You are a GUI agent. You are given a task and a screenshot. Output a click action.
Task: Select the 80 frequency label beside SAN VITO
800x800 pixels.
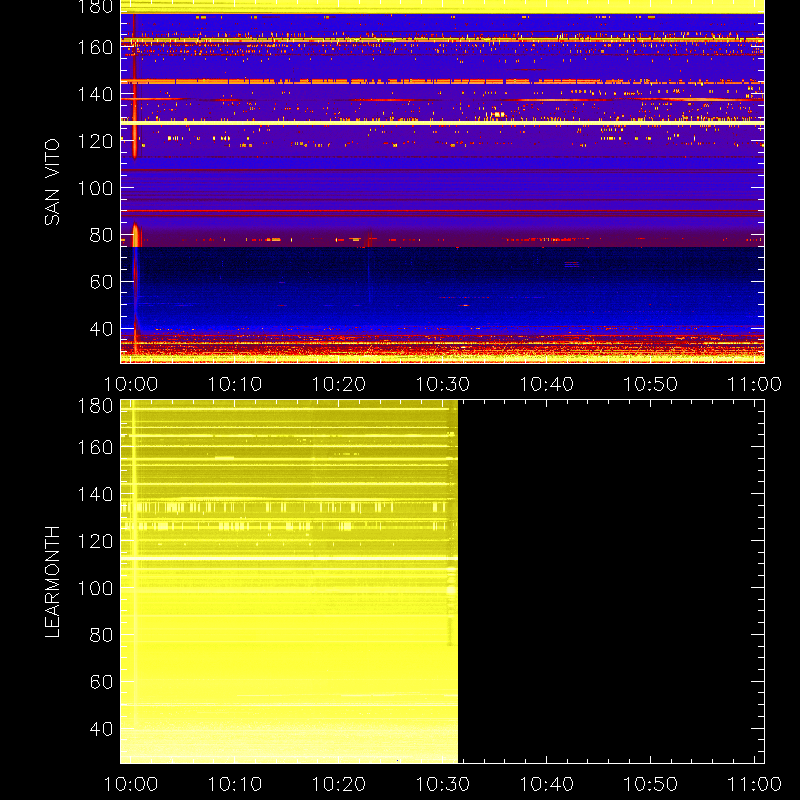[101, 235]
